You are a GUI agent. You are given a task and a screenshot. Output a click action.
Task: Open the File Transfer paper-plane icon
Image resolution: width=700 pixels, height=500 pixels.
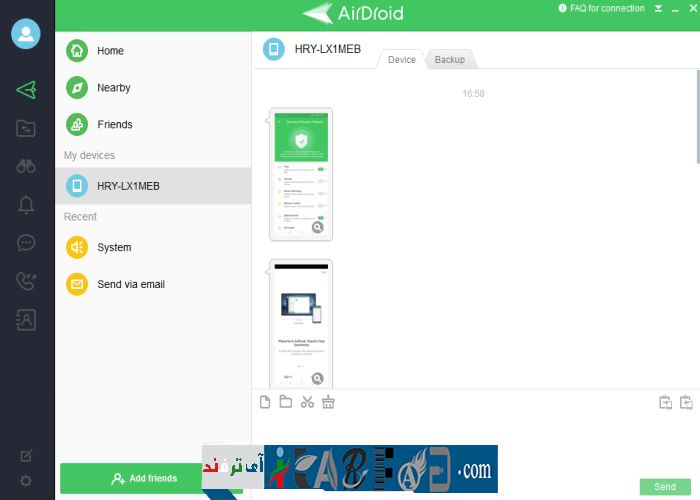click(x=27, y=89)
